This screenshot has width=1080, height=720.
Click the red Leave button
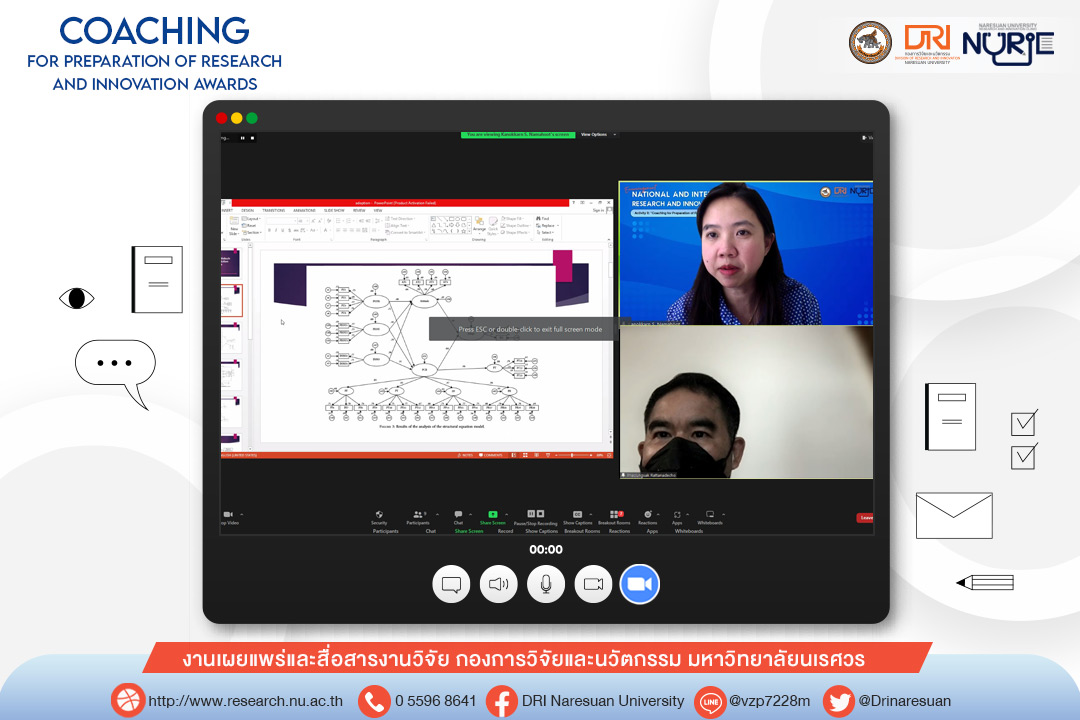(865, 517)
